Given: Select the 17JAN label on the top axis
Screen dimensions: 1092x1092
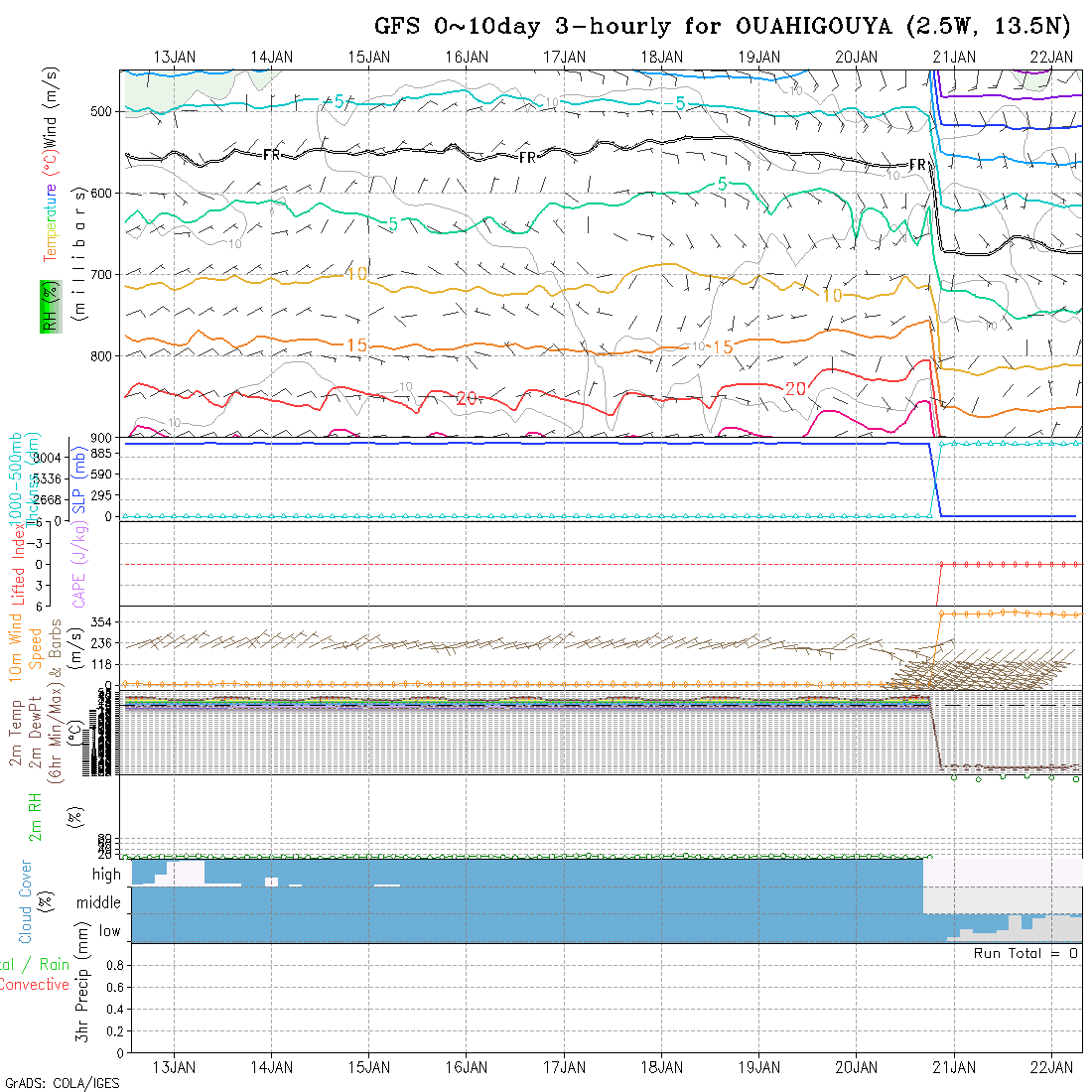Looking at the screenshot, I should pyautogui.click(x=565, y=57).
